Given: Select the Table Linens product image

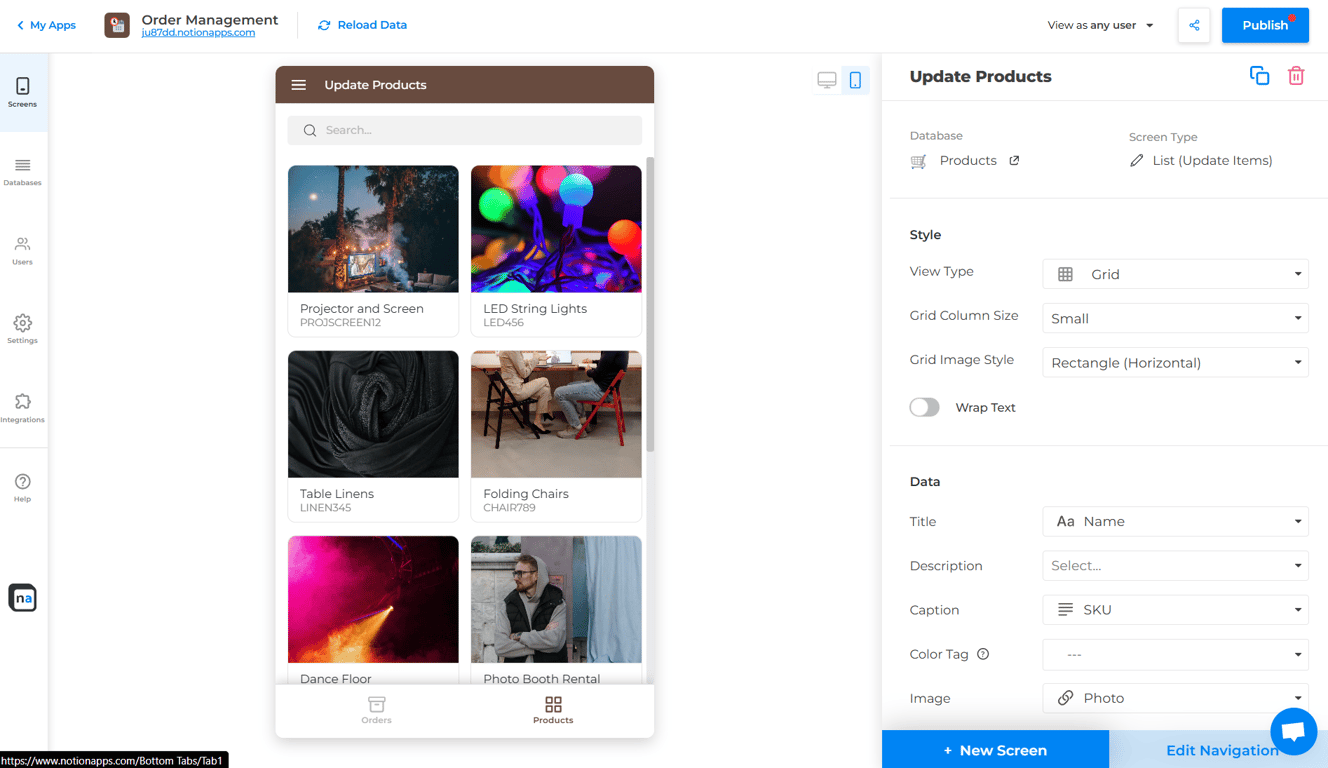Looking at the screenshot, I should point(373,414).
